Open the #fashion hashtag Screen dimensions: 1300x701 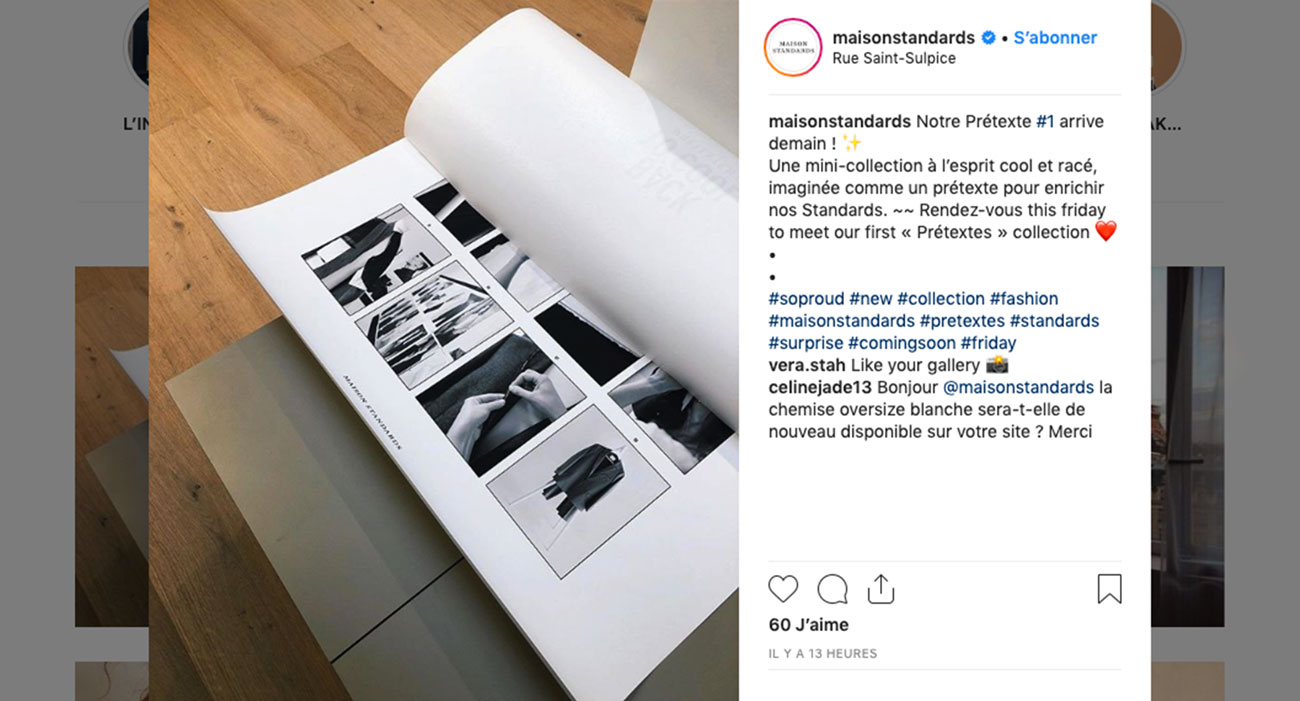(1024, 299)
